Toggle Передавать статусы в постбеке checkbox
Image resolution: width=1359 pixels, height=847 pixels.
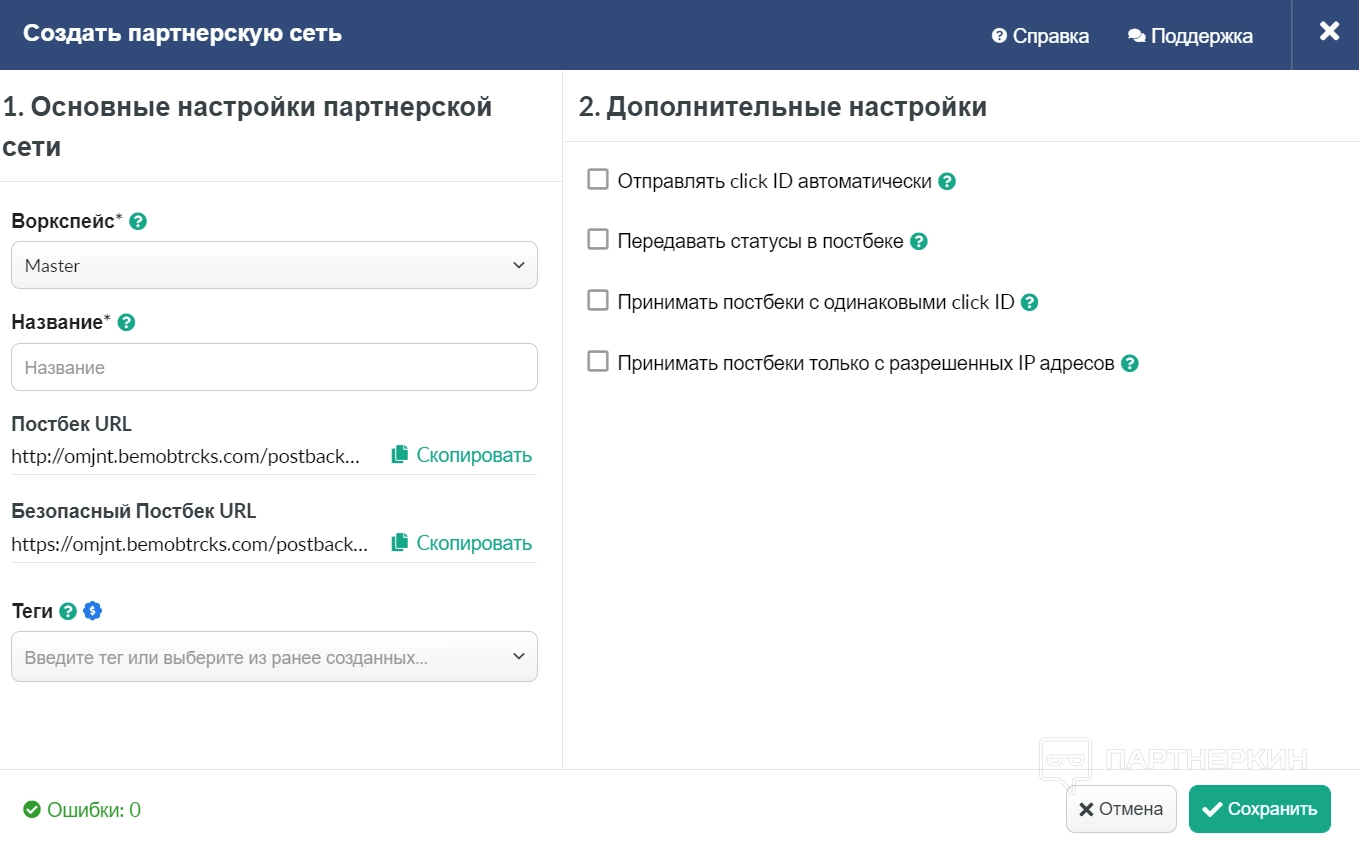pyautogui.click(x=598, y=240)
